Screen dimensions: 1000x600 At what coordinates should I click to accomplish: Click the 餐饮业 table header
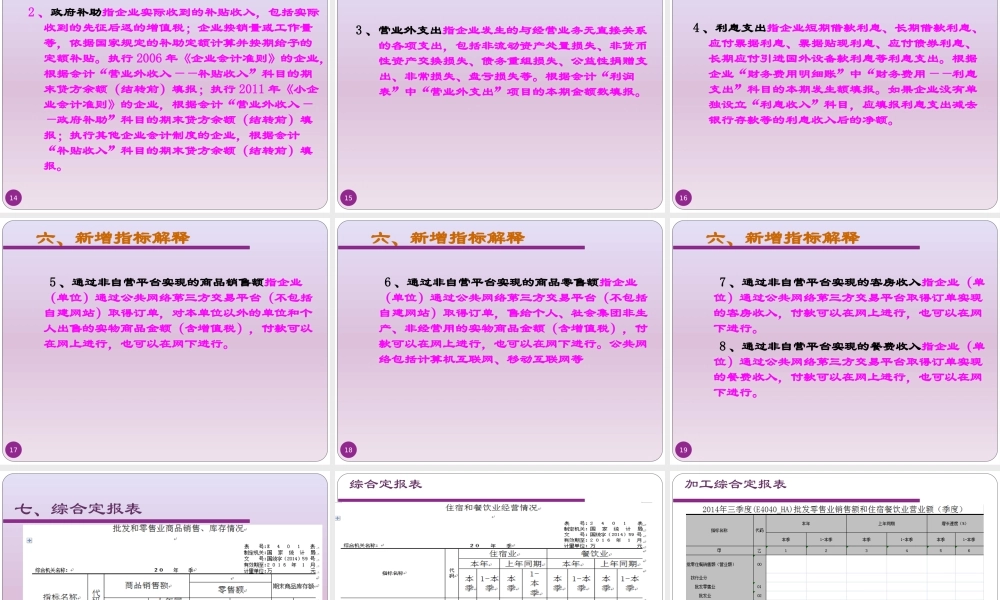(596, 553)
